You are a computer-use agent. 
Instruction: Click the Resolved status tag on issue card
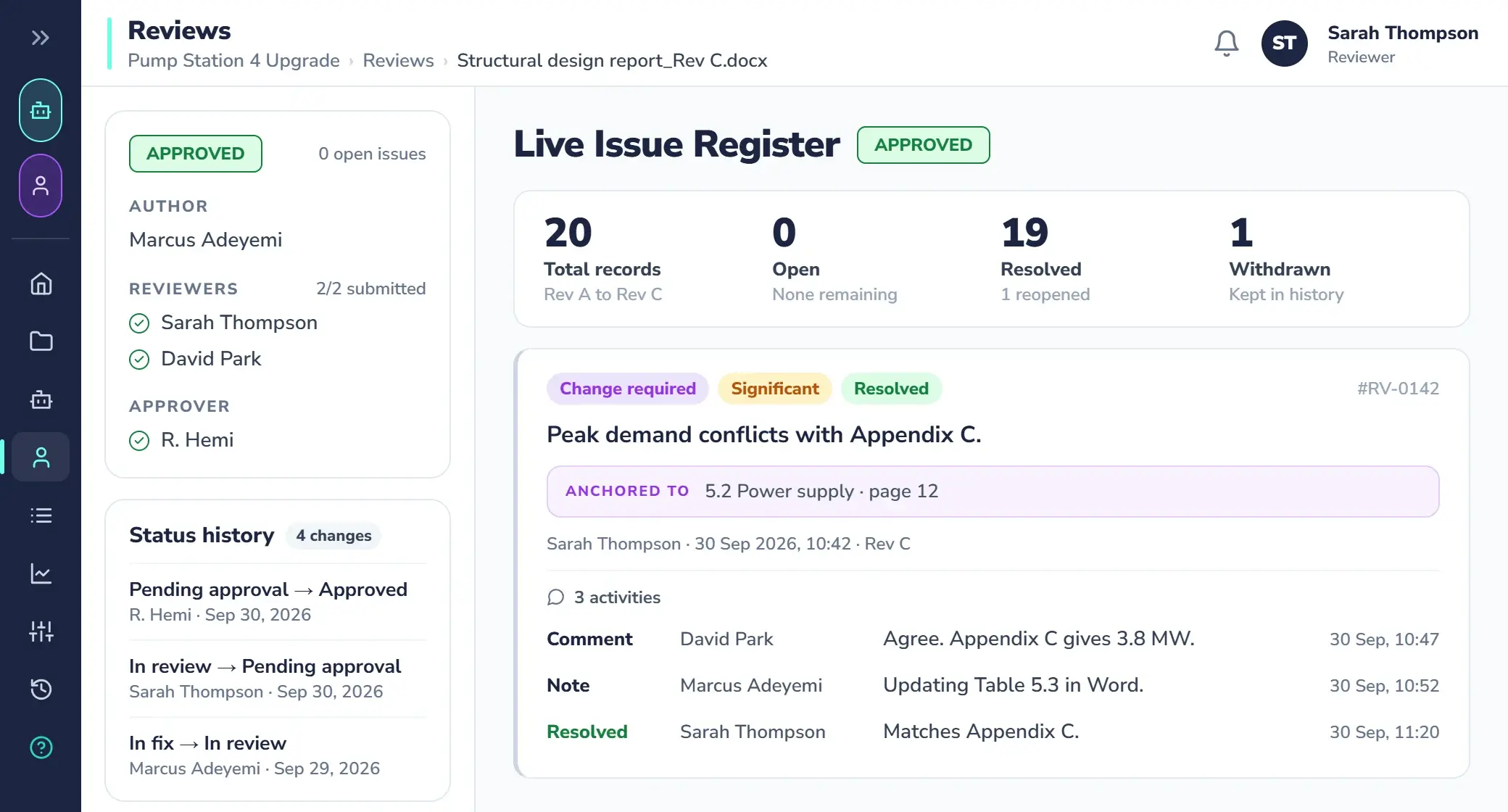click(891, 389)
